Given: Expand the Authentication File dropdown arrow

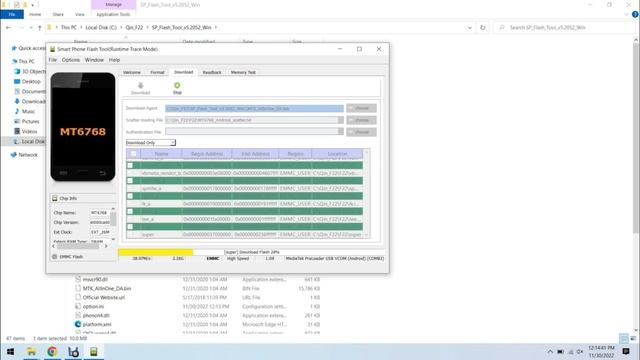Looking at the screenshot, I should (x=340, y=131).
